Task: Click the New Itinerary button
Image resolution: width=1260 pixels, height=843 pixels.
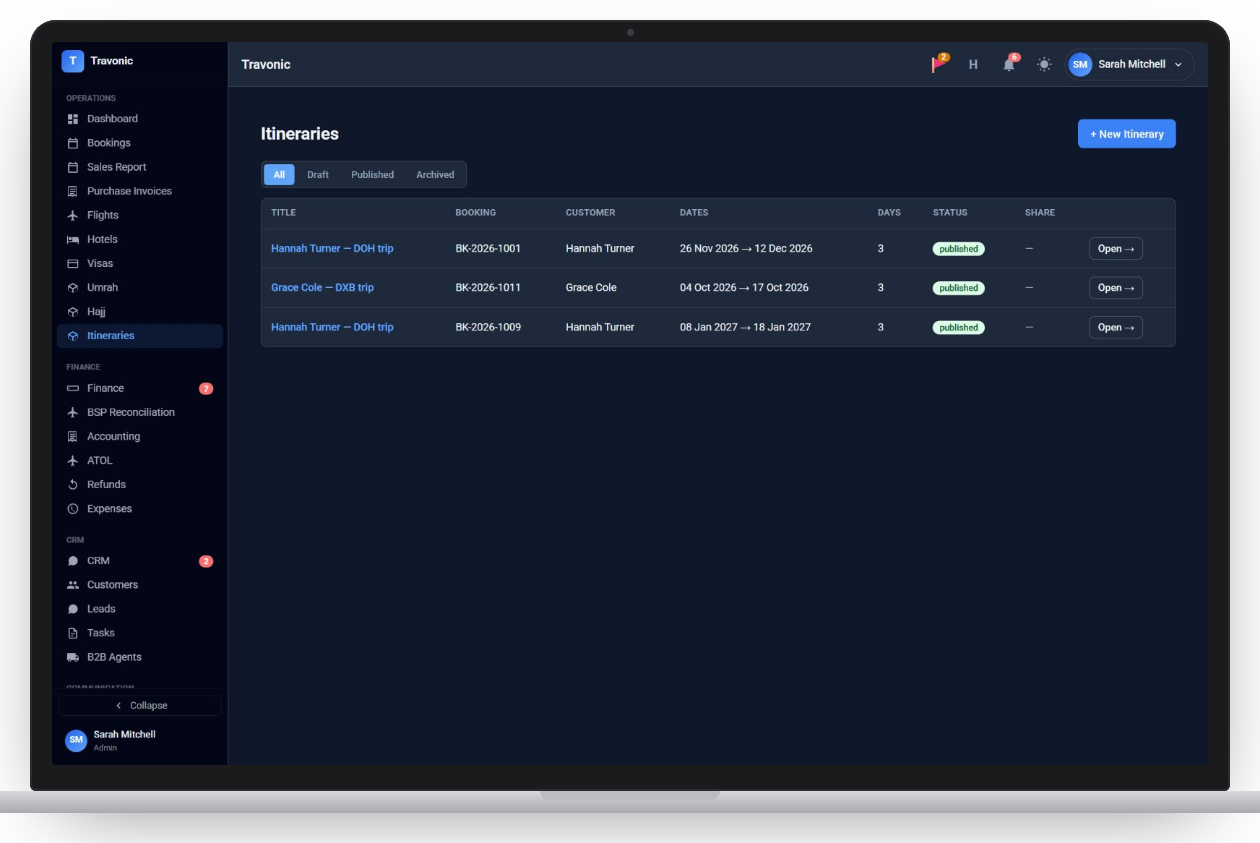Action: point(1127,134)
